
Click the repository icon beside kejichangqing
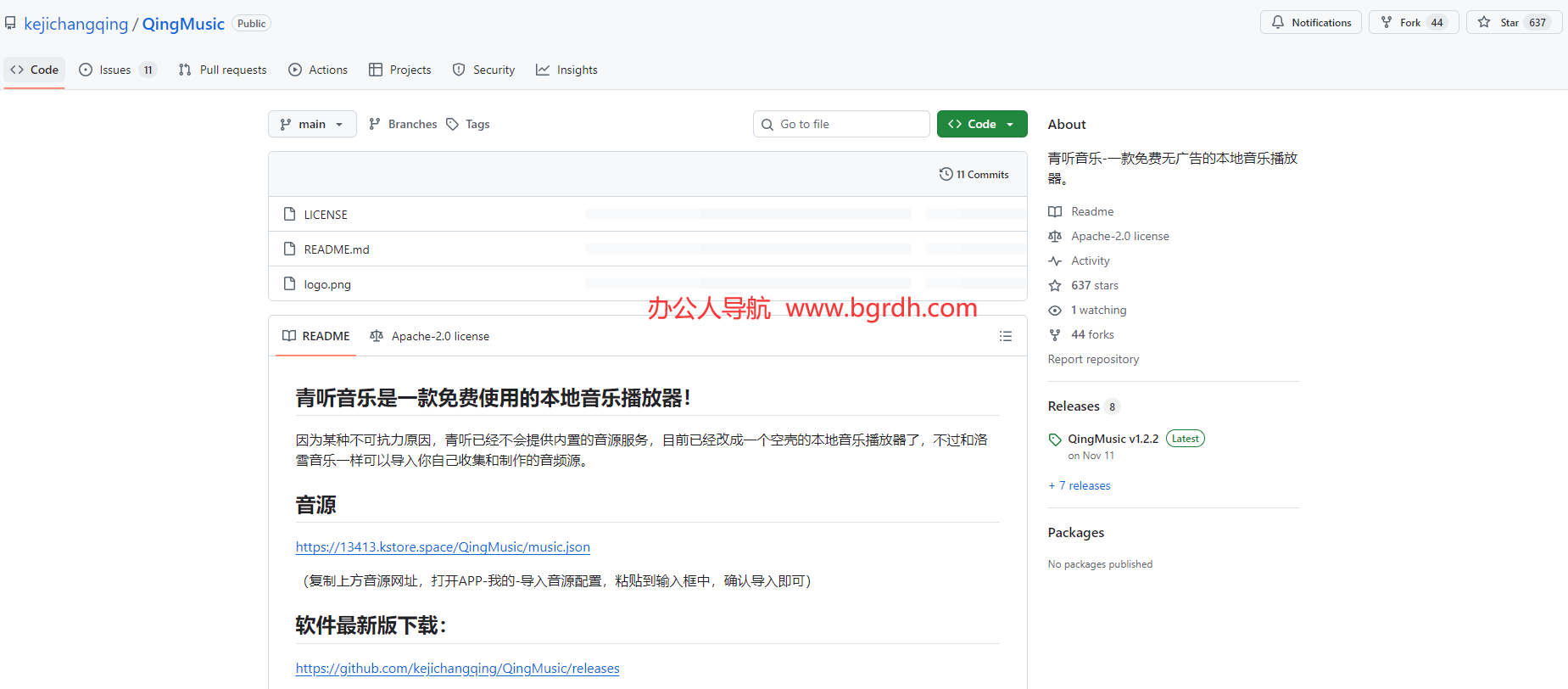click(10, 23)
